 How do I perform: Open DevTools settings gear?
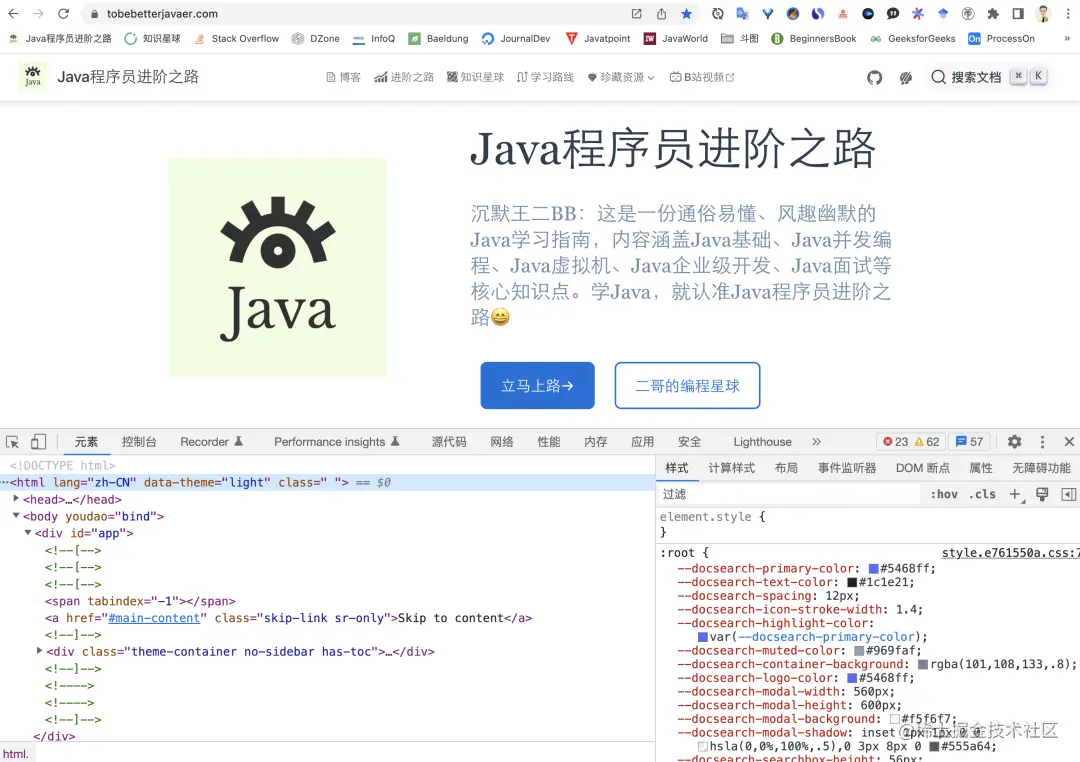pos(1015,442)
